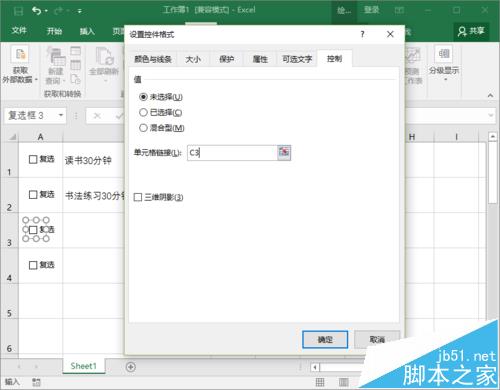Image resolution: width=500 pixels, height=390 pixels.
Task: Click the macro record icon in status bar
Action: tap(36, 382)
